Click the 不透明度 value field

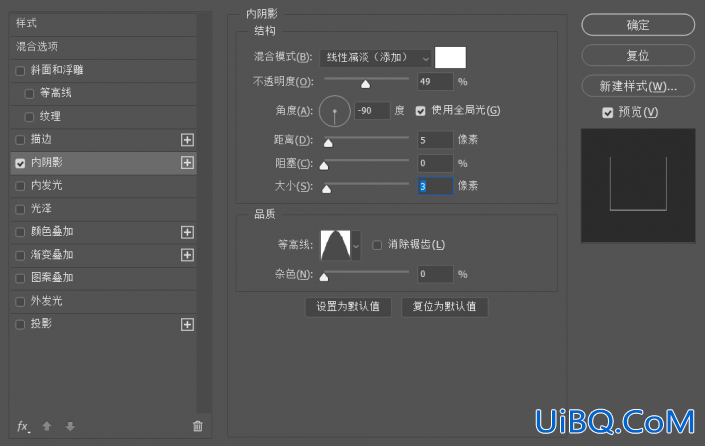[435, 82]
